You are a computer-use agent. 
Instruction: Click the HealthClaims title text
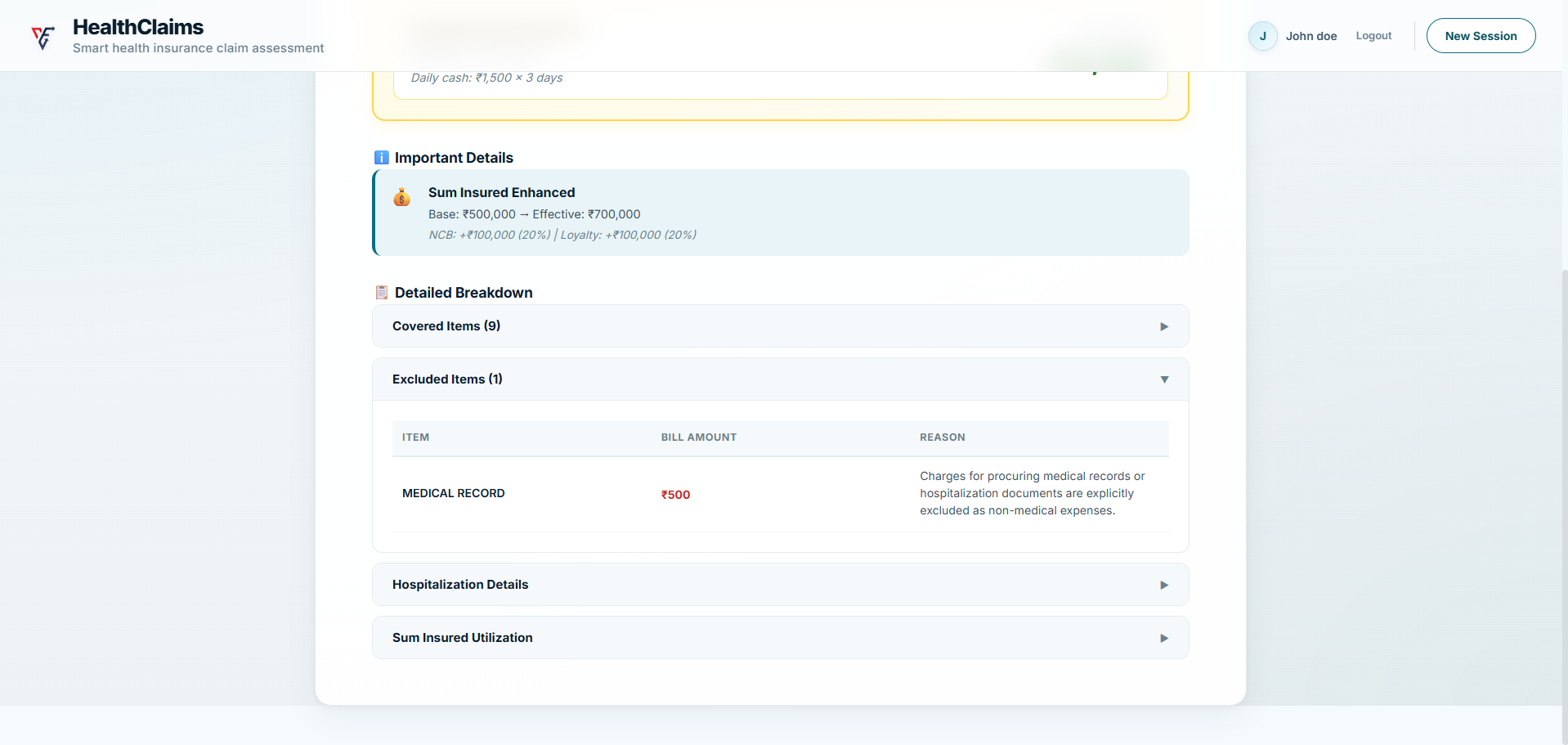(x=138, y=27)
